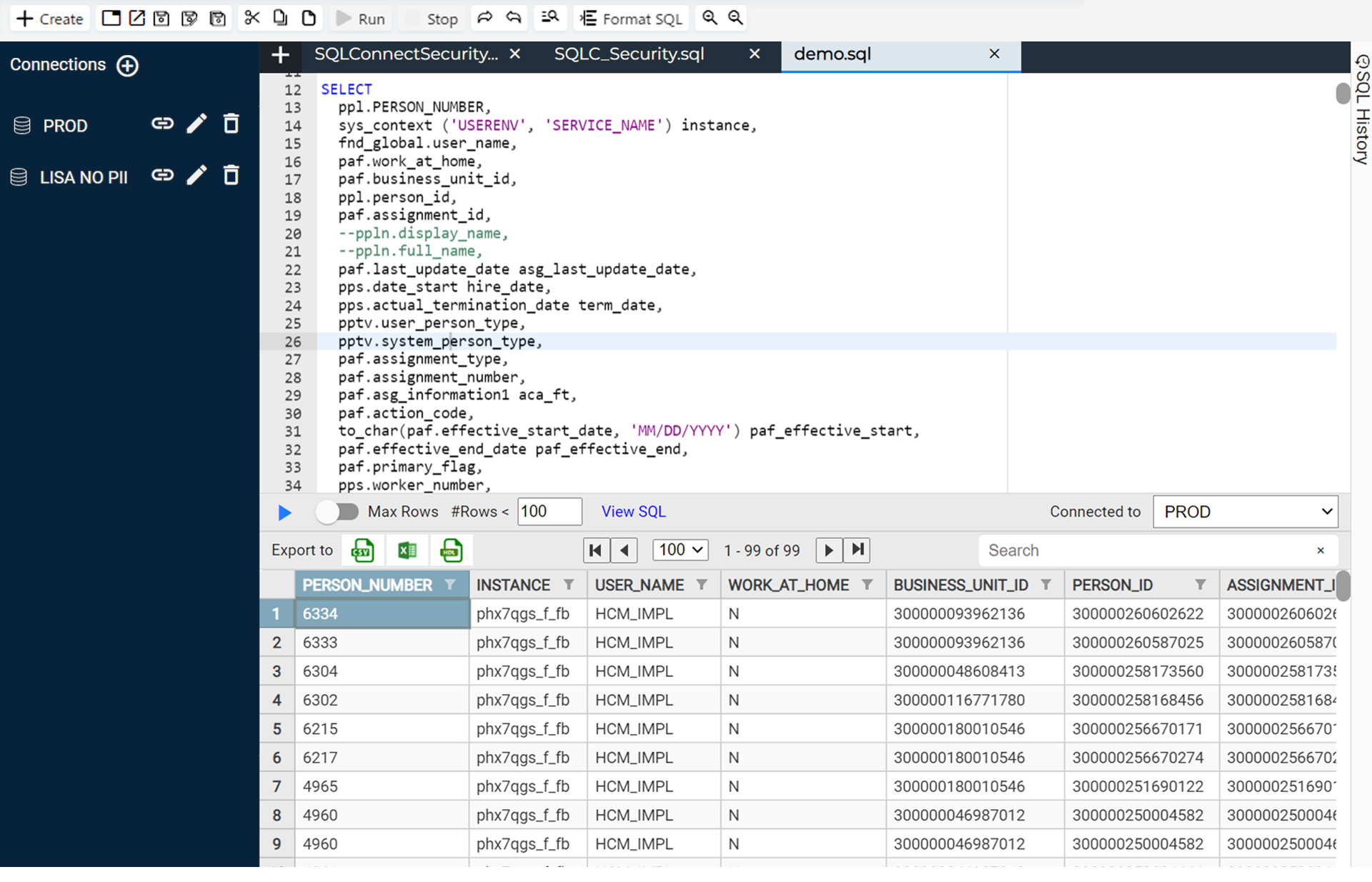Open the filter on the PERSON_NUMBER column
The width and height of the screenshot is (1372, 882).
[452, 585]
